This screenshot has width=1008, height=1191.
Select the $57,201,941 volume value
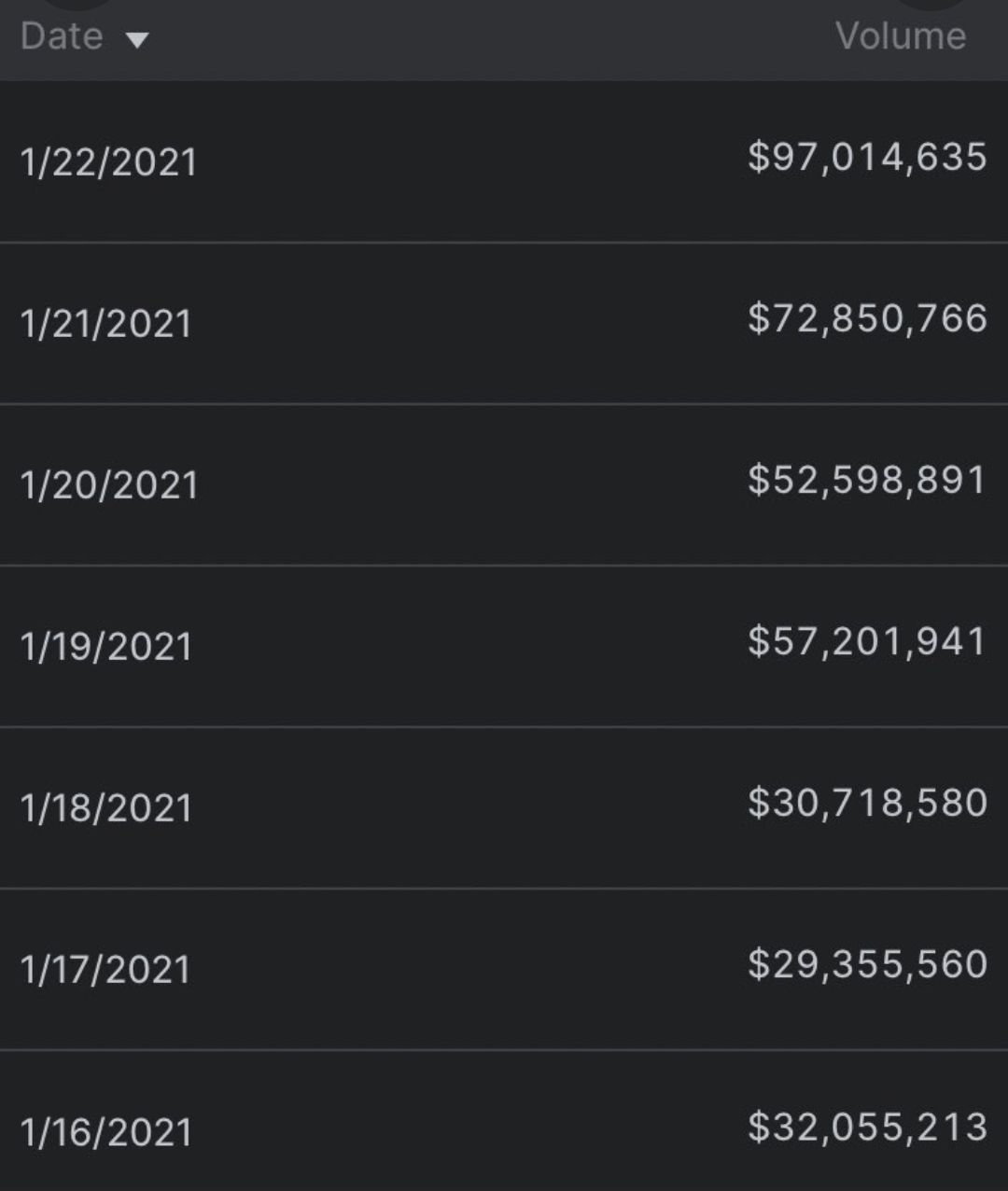[867, 641]
